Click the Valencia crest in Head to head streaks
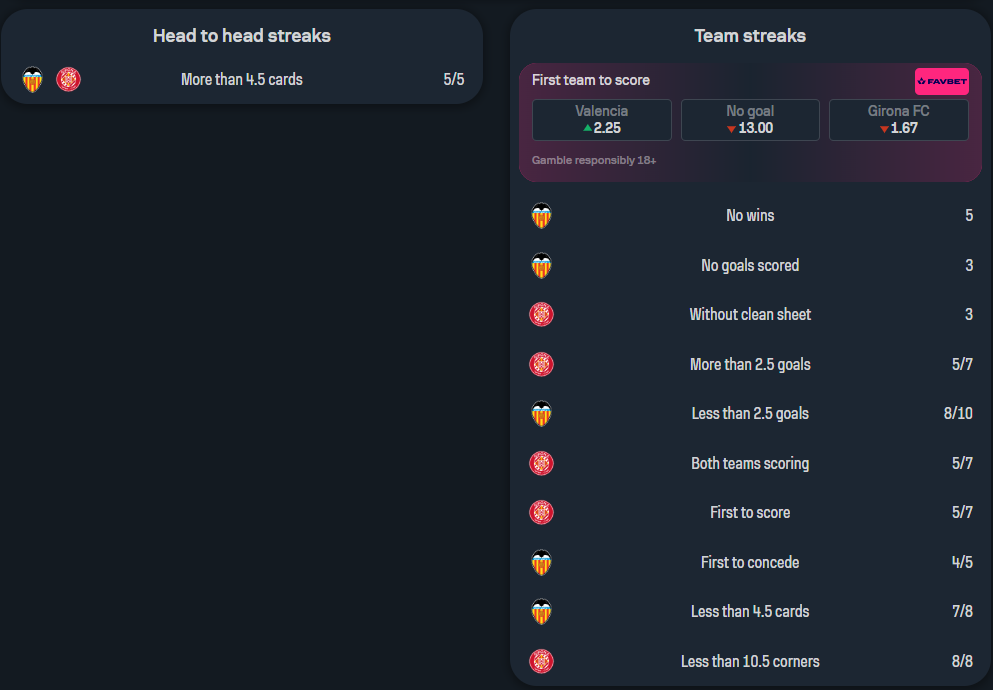993x690 pixels. (x=32, y=80)
